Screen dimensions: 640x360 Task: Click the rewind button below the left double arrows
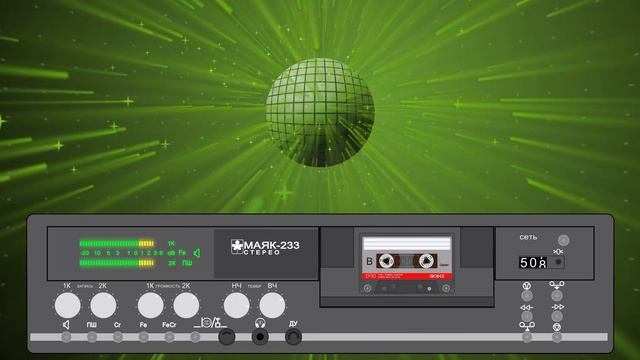[527, 316]
